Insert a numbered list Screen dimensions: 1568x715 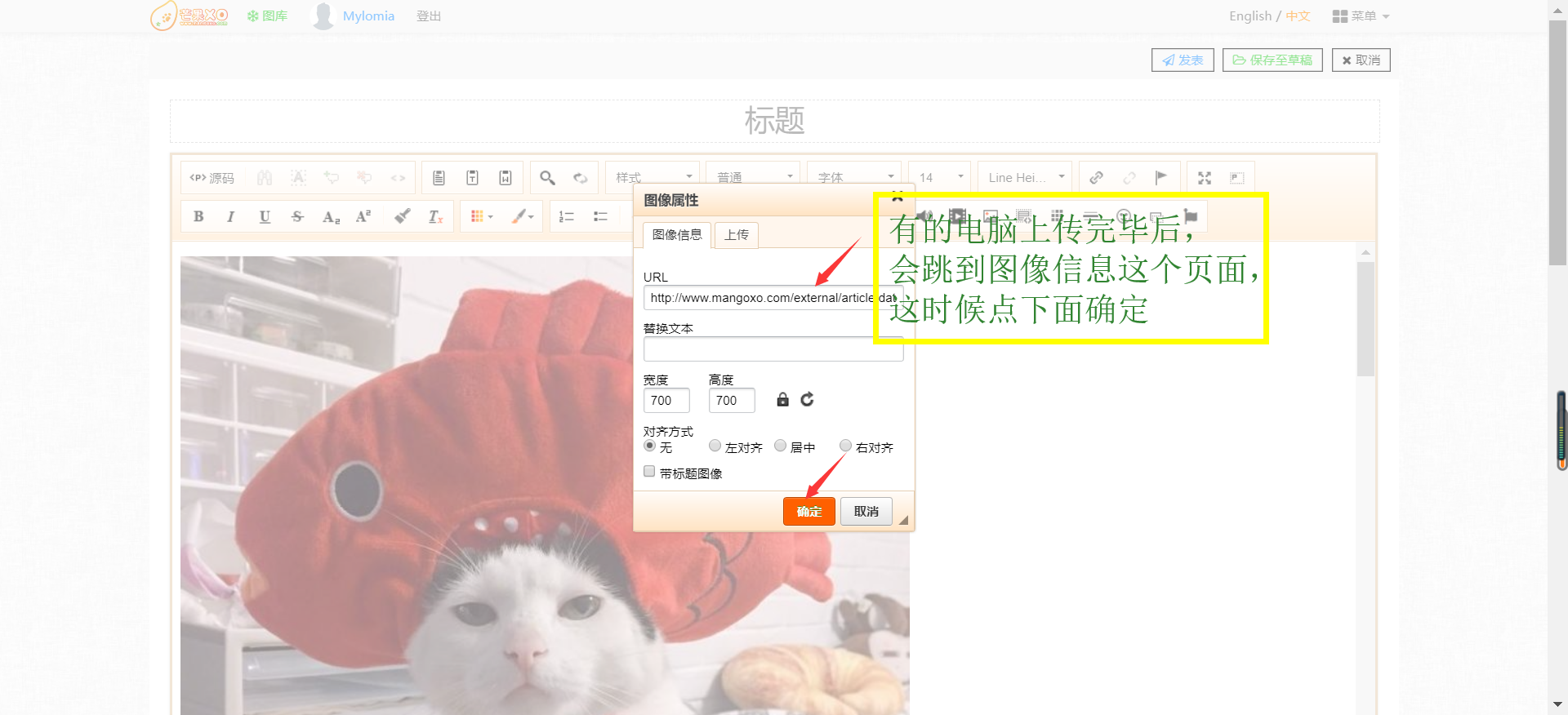tap(567, 216)
